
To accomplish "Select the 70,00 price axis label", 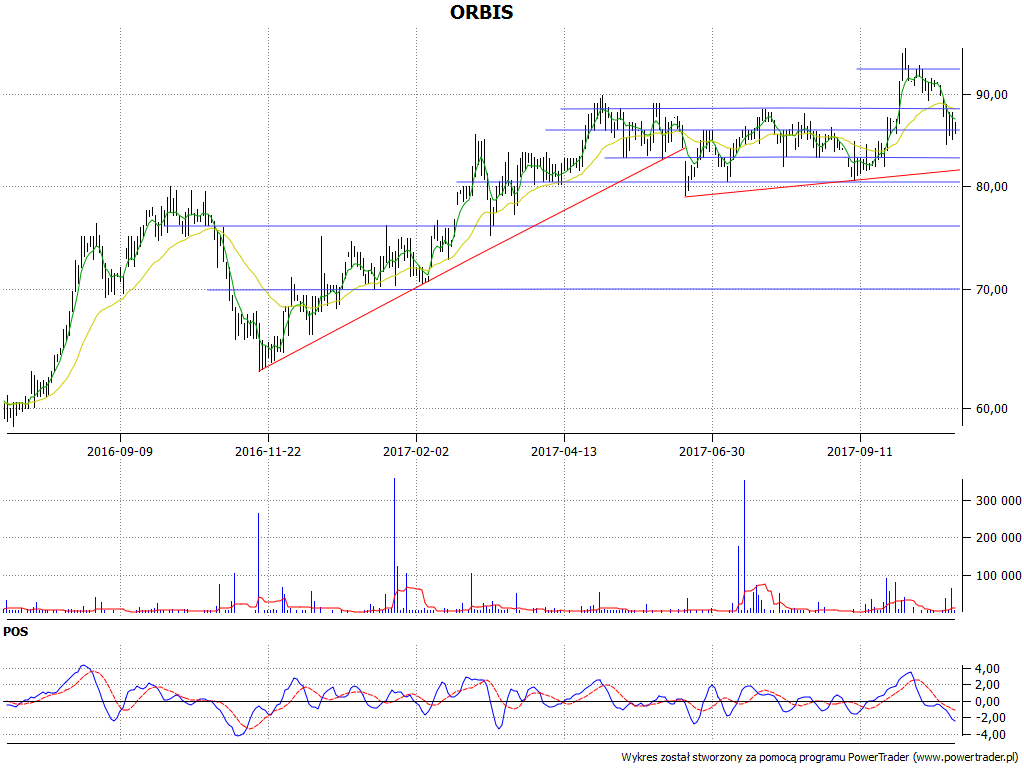I will click(x=991, y=290).
